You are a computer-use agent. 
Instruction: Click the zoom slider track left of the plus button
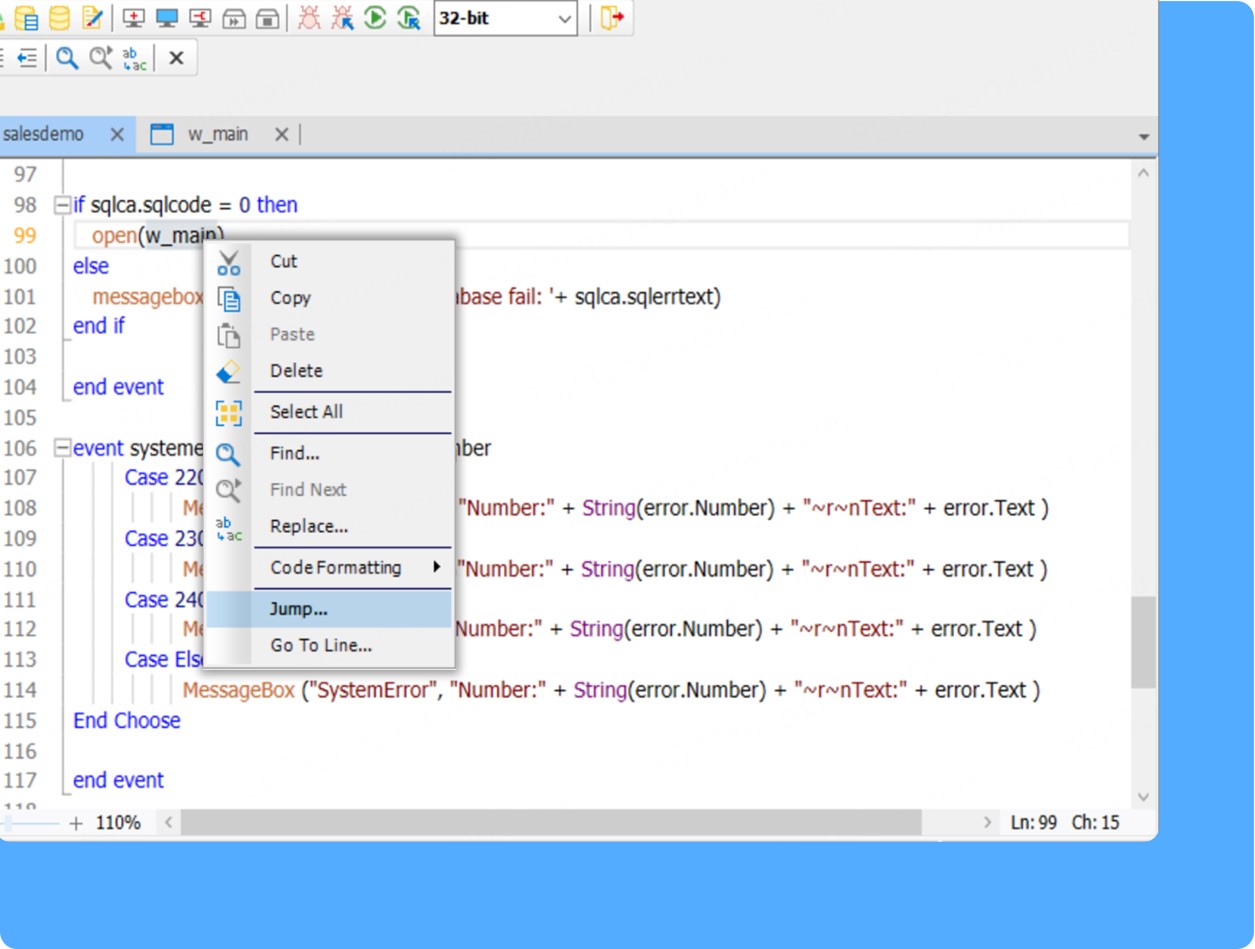30,824
